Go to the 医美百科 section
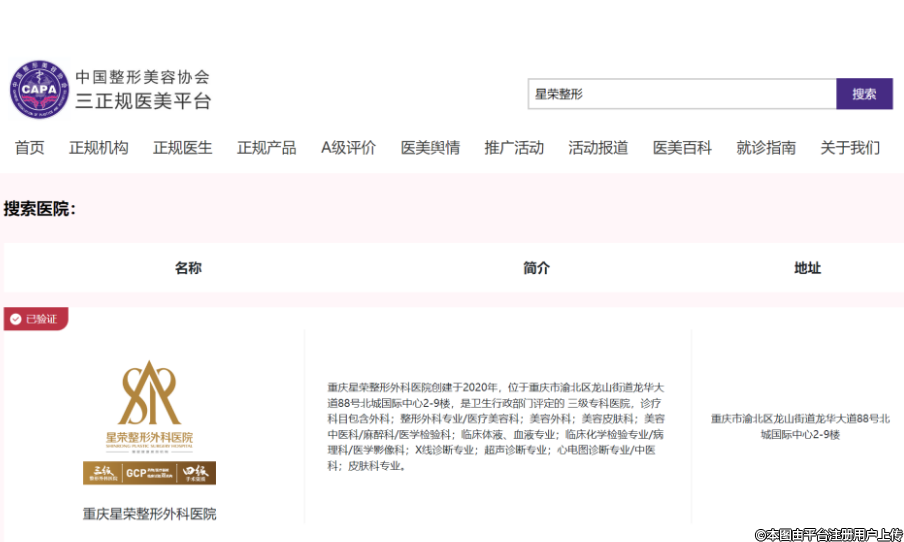 pos(682,148)
